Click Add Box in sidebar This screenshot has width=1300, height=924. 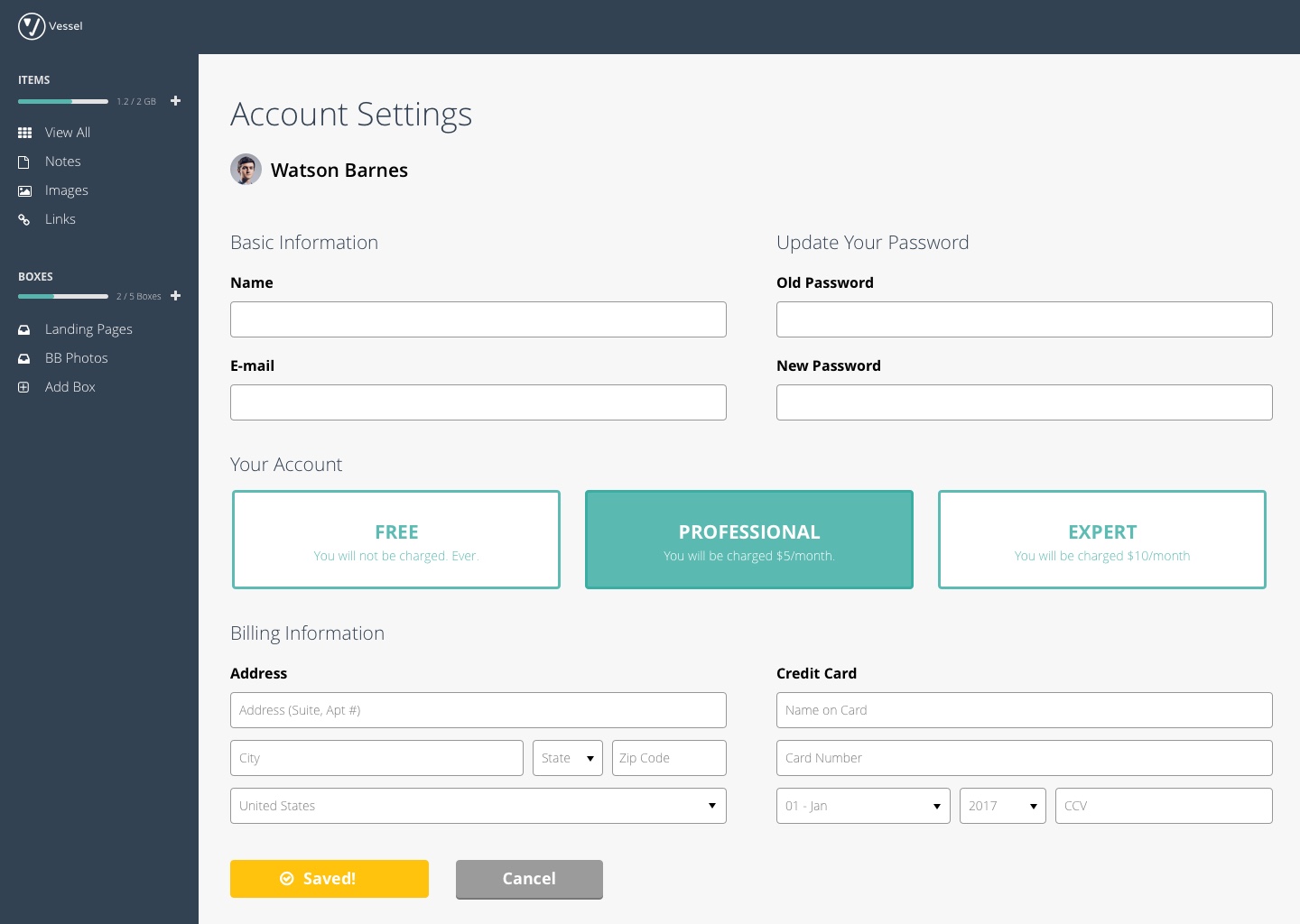point(70,387)
